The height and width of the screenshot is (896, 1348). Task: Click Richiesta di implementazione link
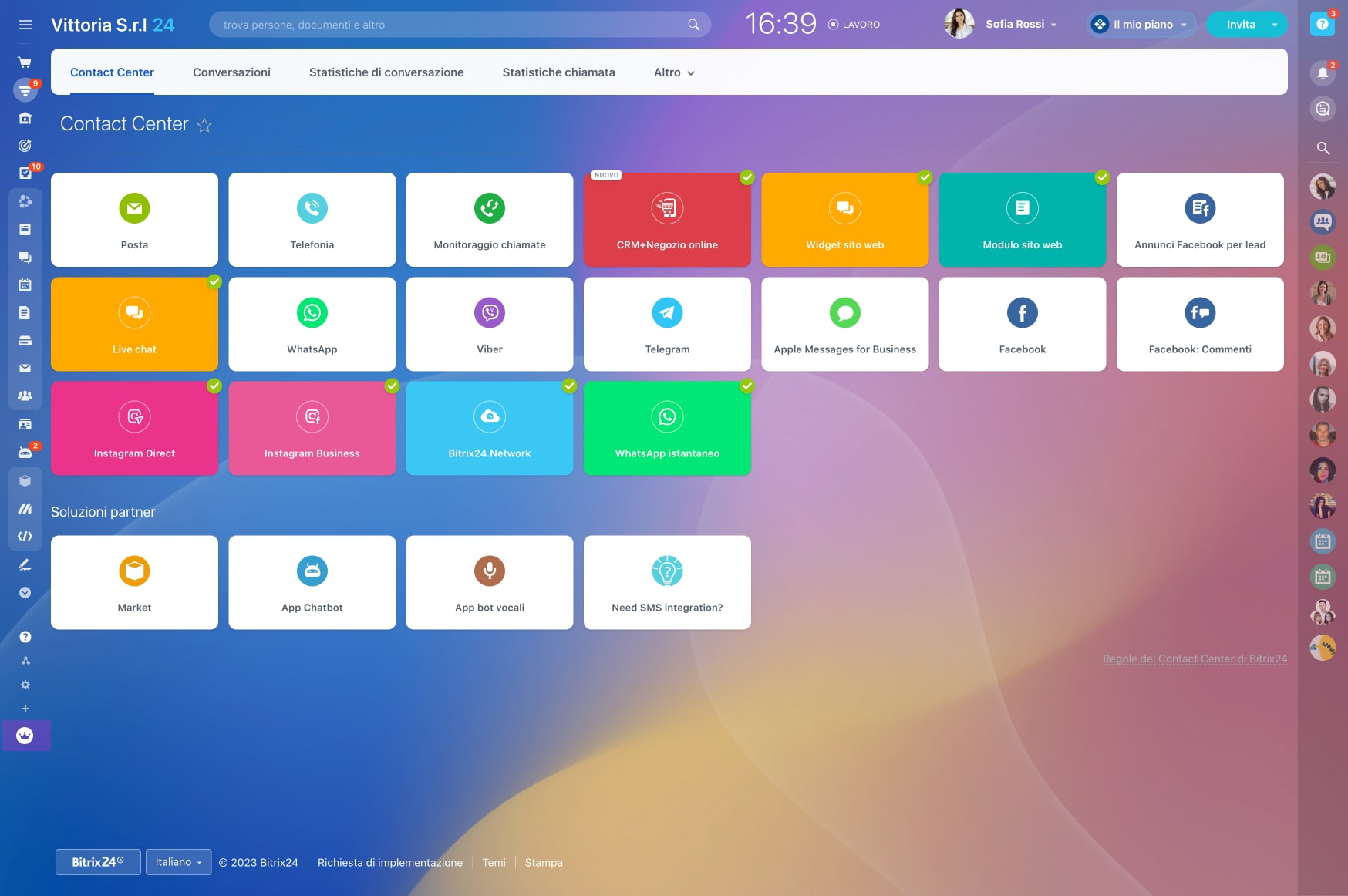(x=390, y=863)
